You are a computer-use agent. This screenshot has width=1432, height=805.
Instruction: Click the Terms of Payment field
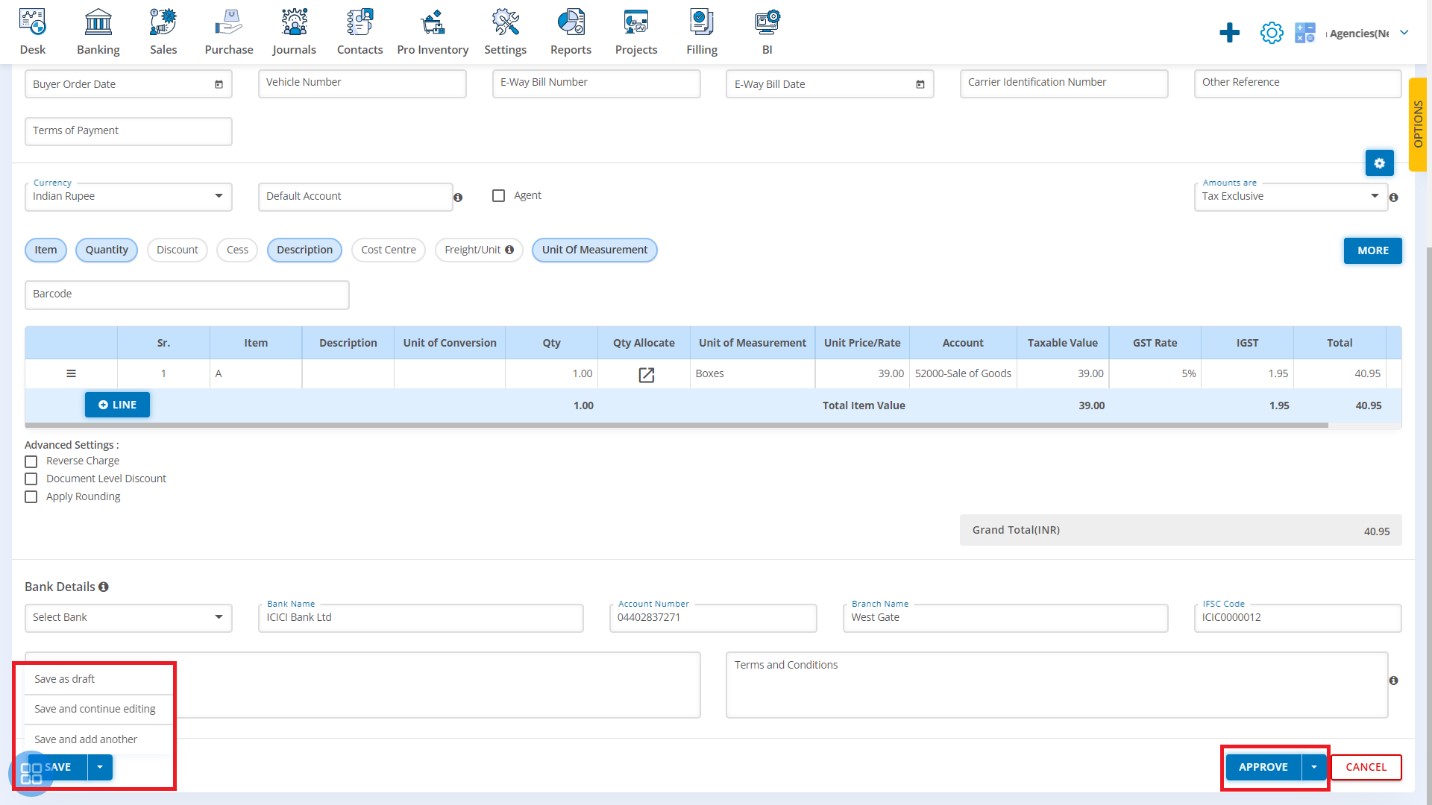click(x=128, y=131)
